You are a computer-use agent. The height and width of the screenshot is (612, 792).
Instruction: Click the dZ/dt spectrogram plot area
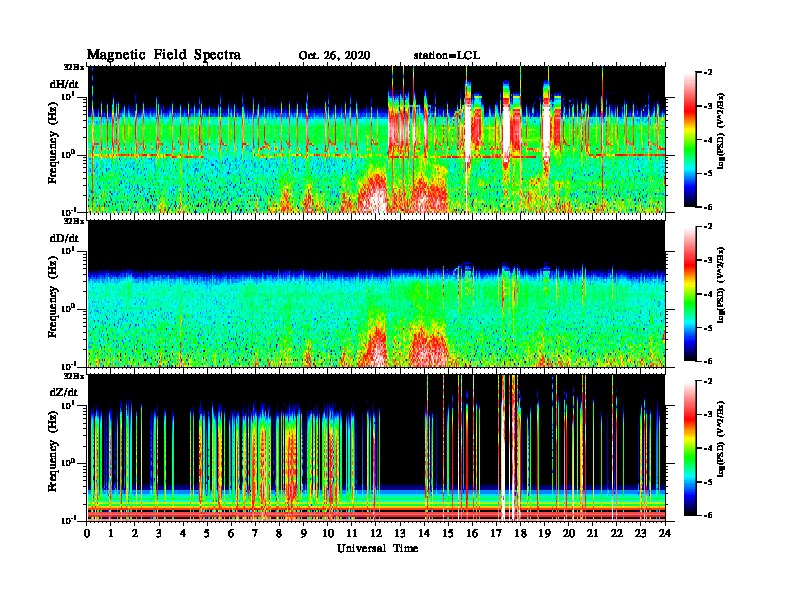coord(377,448)
